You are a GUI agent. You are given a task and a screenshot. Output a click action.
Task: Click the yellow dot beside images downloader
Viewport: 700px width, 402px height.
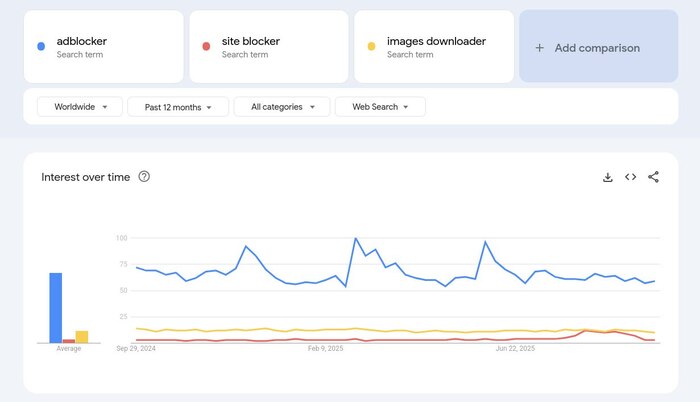[x=370, y=46]
